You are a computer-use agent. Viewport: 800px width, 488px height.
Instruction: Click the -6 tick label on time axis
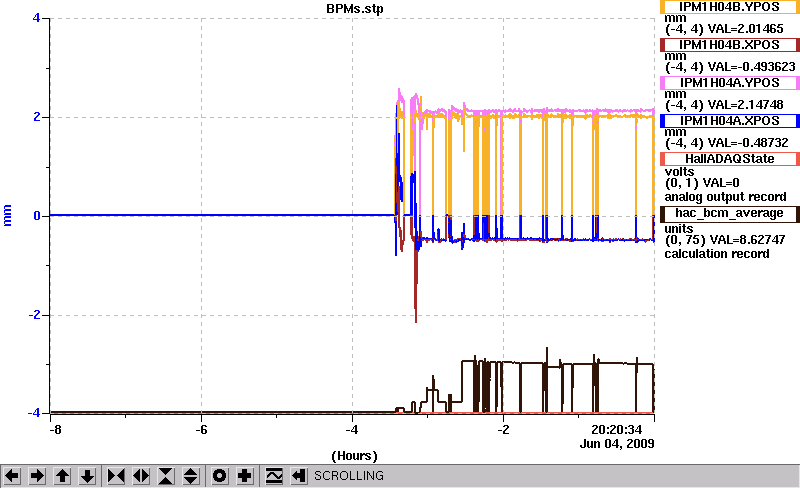click(x=202, y=430)
